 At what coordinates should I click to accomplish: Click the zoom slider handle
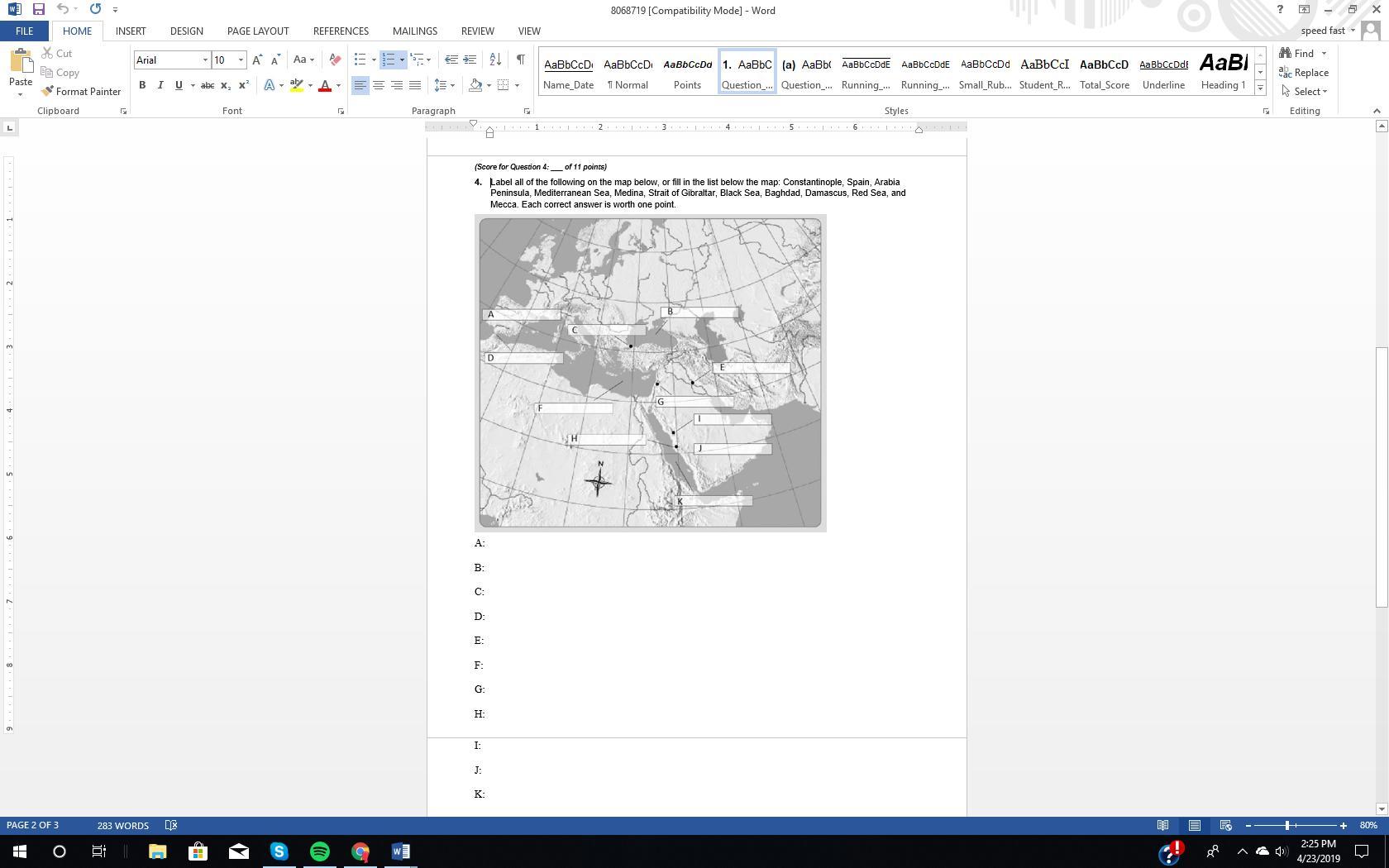tap(1287, 826)
